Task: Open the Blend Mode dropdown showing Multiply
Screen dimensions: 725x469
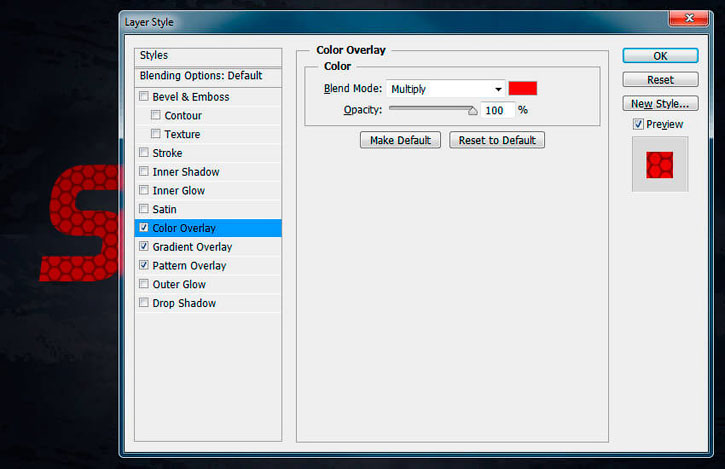Action: point(446,89)
